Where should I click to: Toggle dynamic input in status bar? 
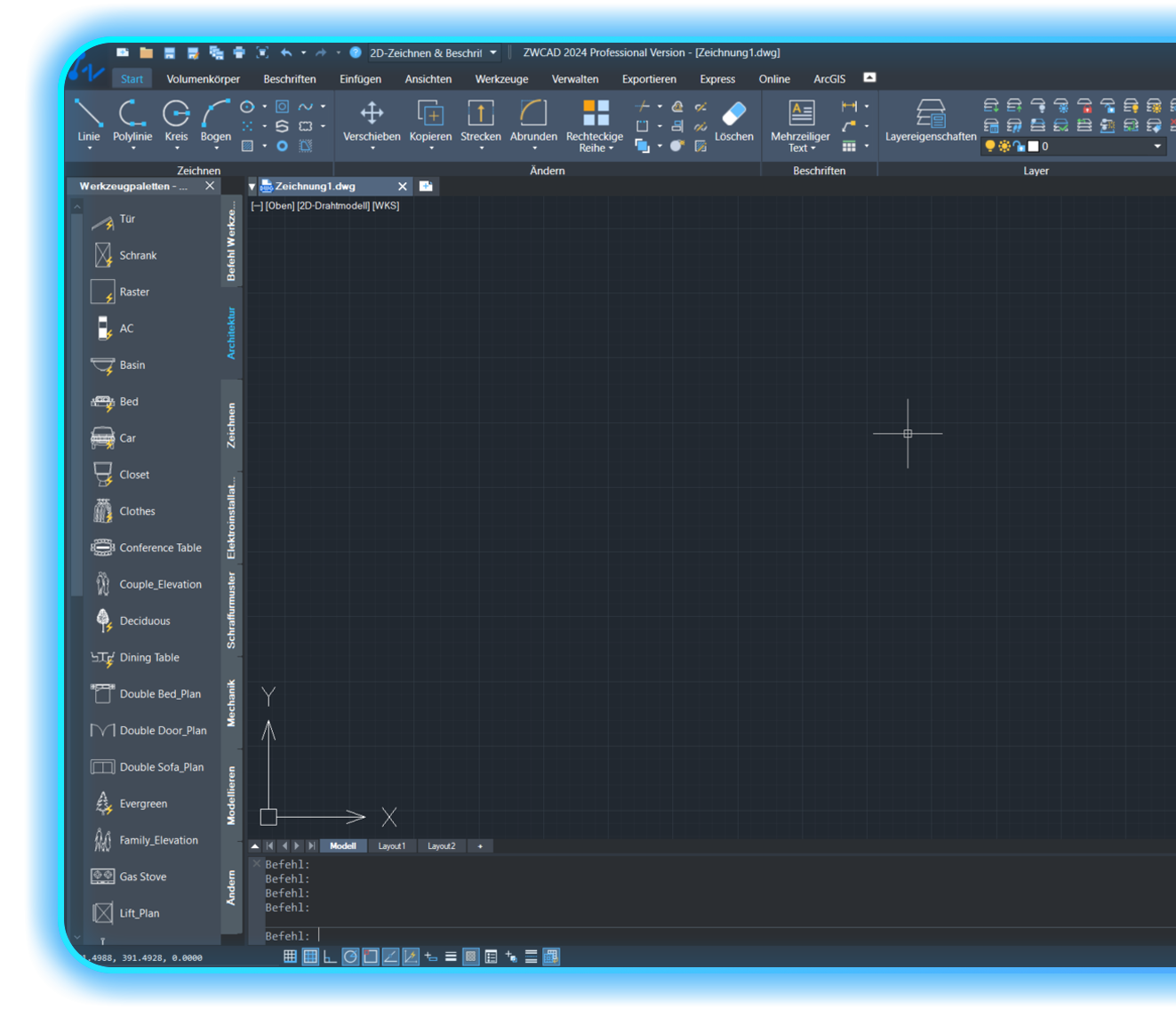[x=431, y=957]
